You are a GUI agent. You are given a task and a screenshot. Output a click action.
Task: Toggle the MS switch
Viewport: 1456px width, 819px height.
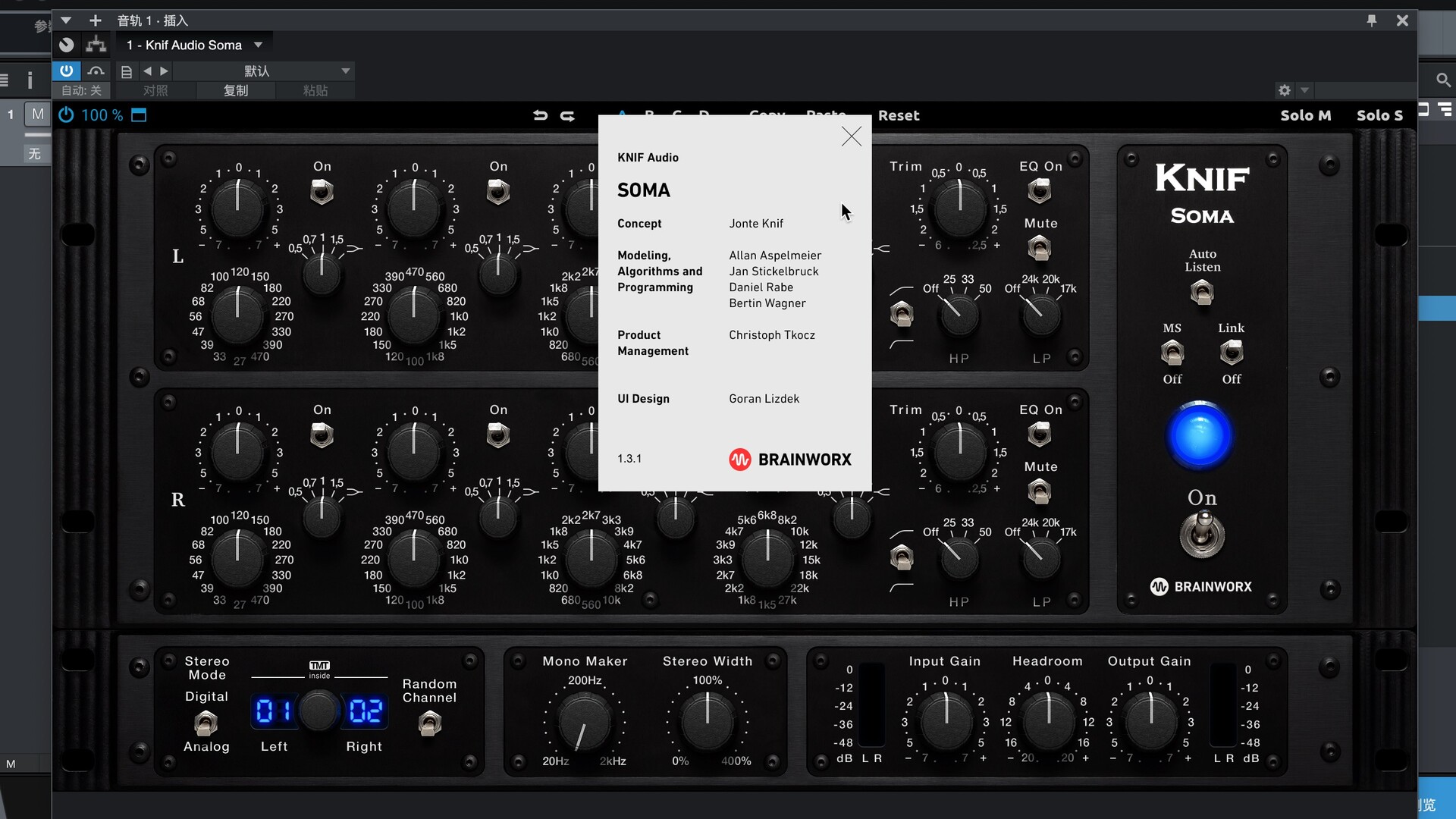pos(1172,353)
